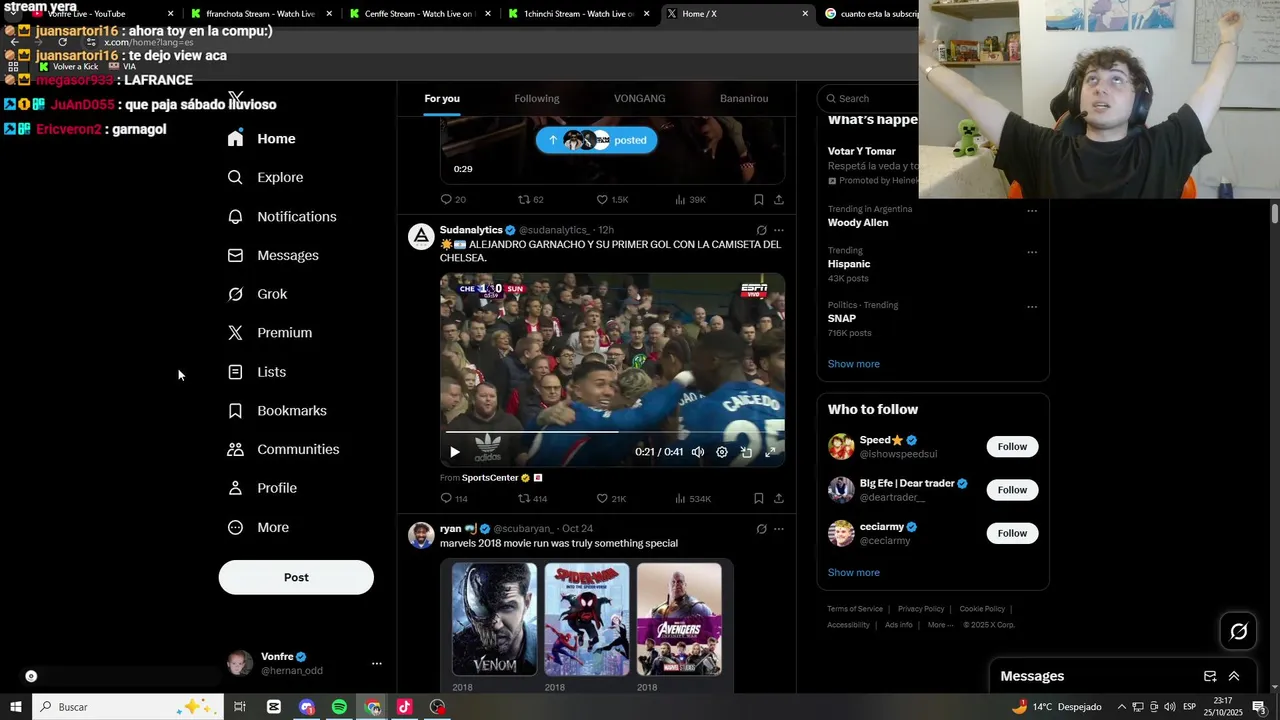This screenshot has width=1280, height=720.
Task: Compose new message in Messages drawer
Action: pos(1210,676)
